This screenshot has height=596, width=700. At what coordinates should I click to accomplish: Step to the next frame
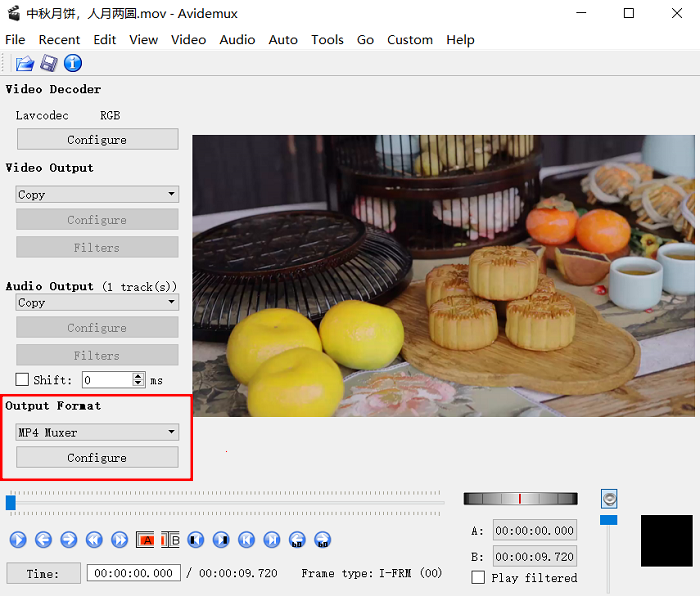(69, 540)
